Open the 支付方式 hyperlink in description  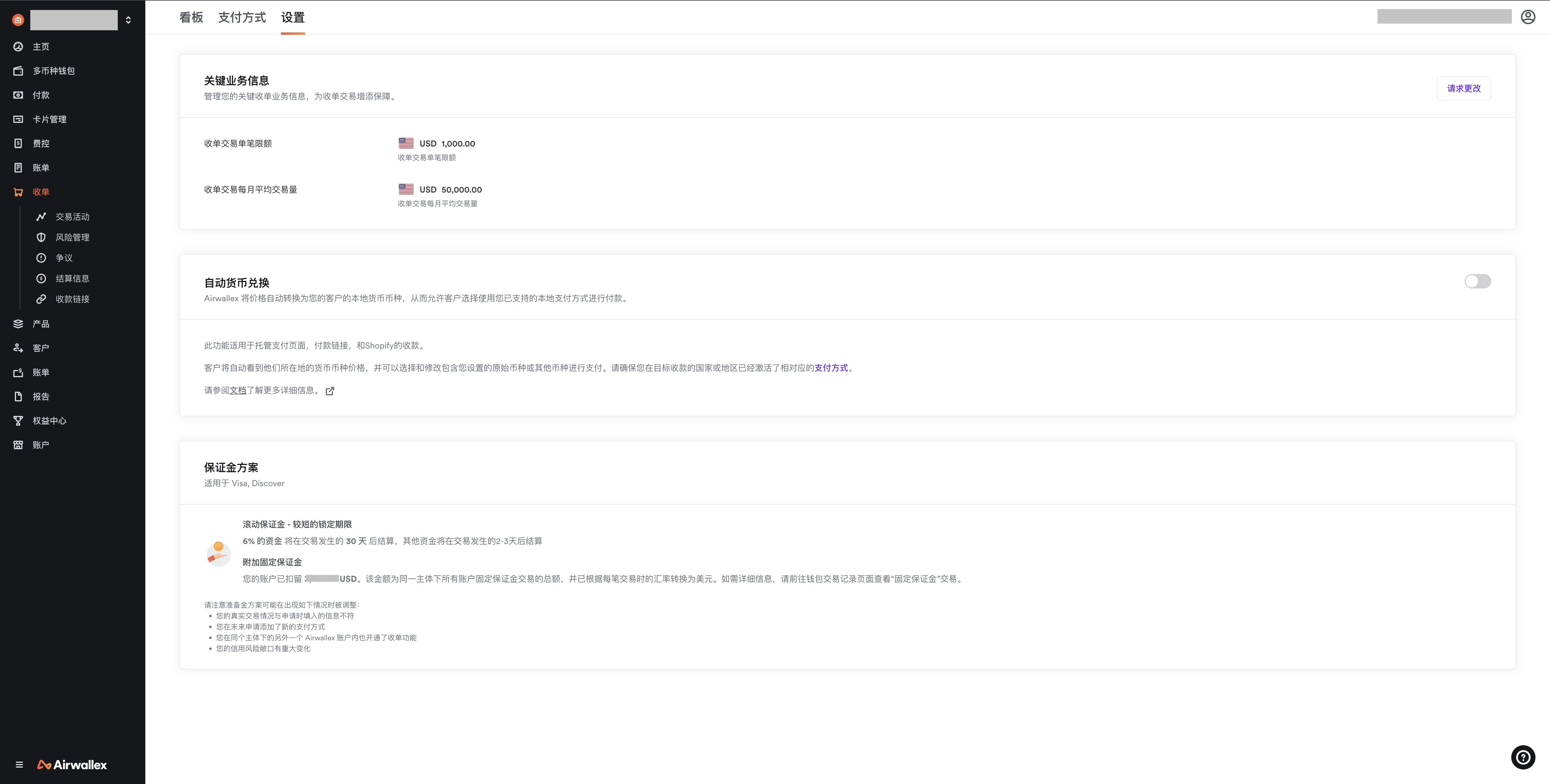coord(831,368)
